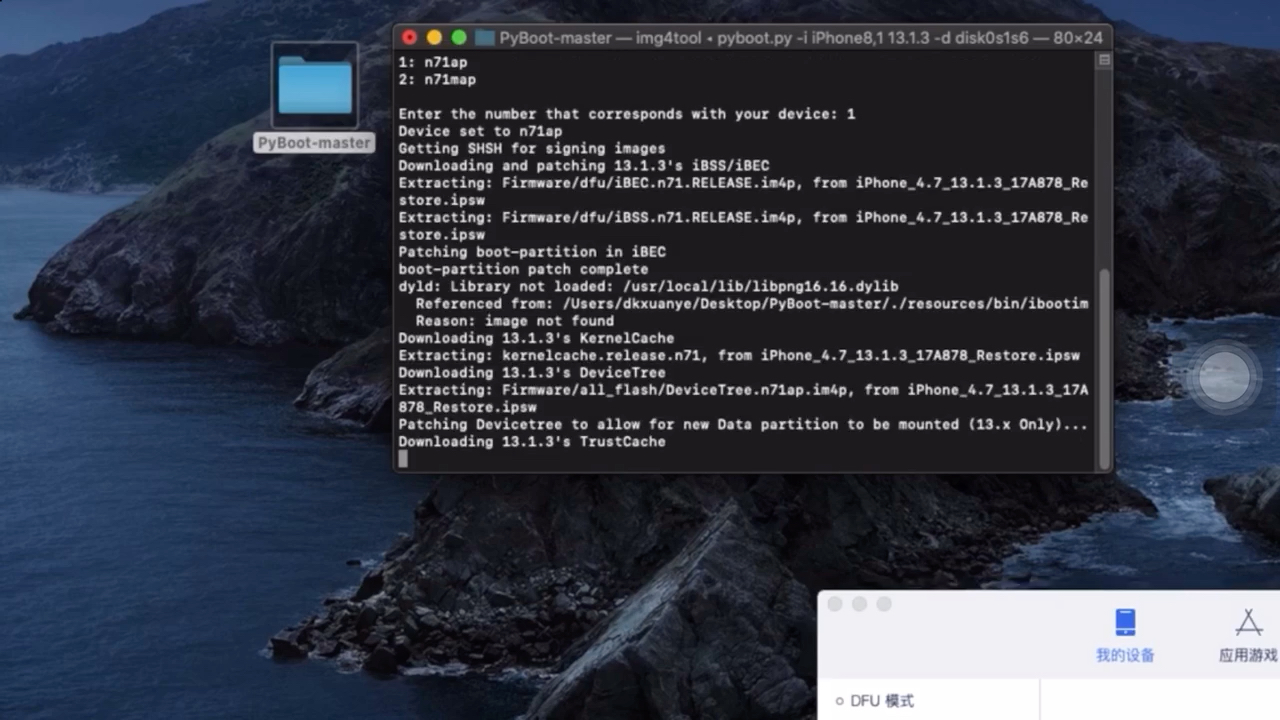Click 'Enter the number that corresponds' prompt line

(627, 114)
